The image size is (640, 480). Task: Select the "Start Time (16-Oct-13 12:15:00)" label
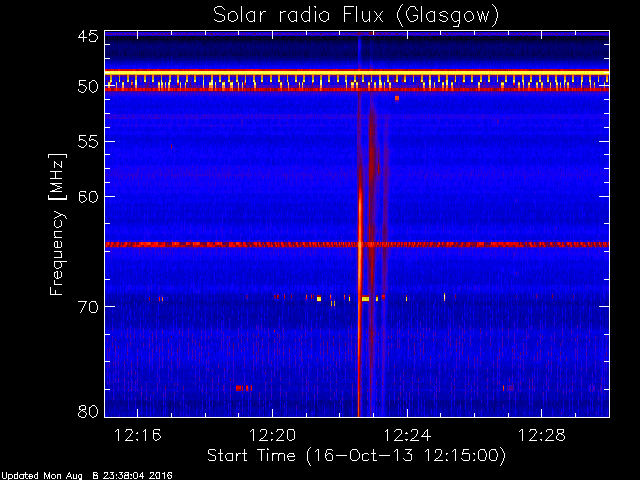tap(356, 456)
